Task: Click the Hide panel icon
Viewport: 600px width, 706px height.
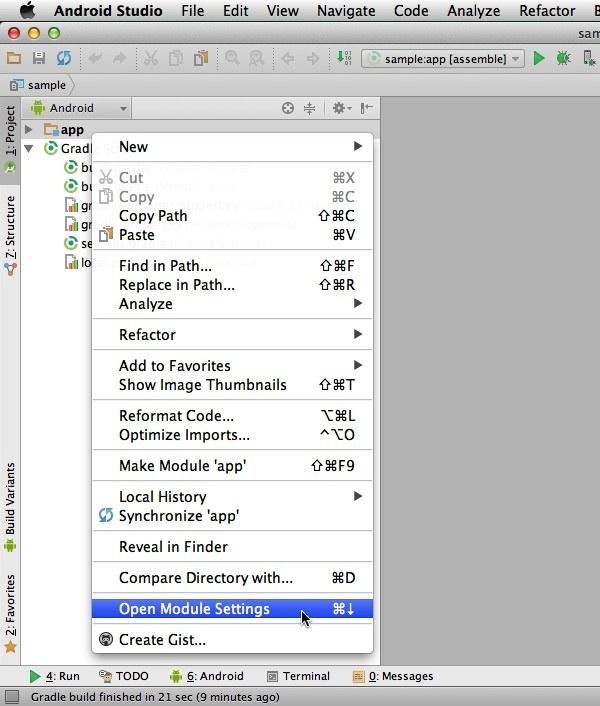Action: point(366,108)
